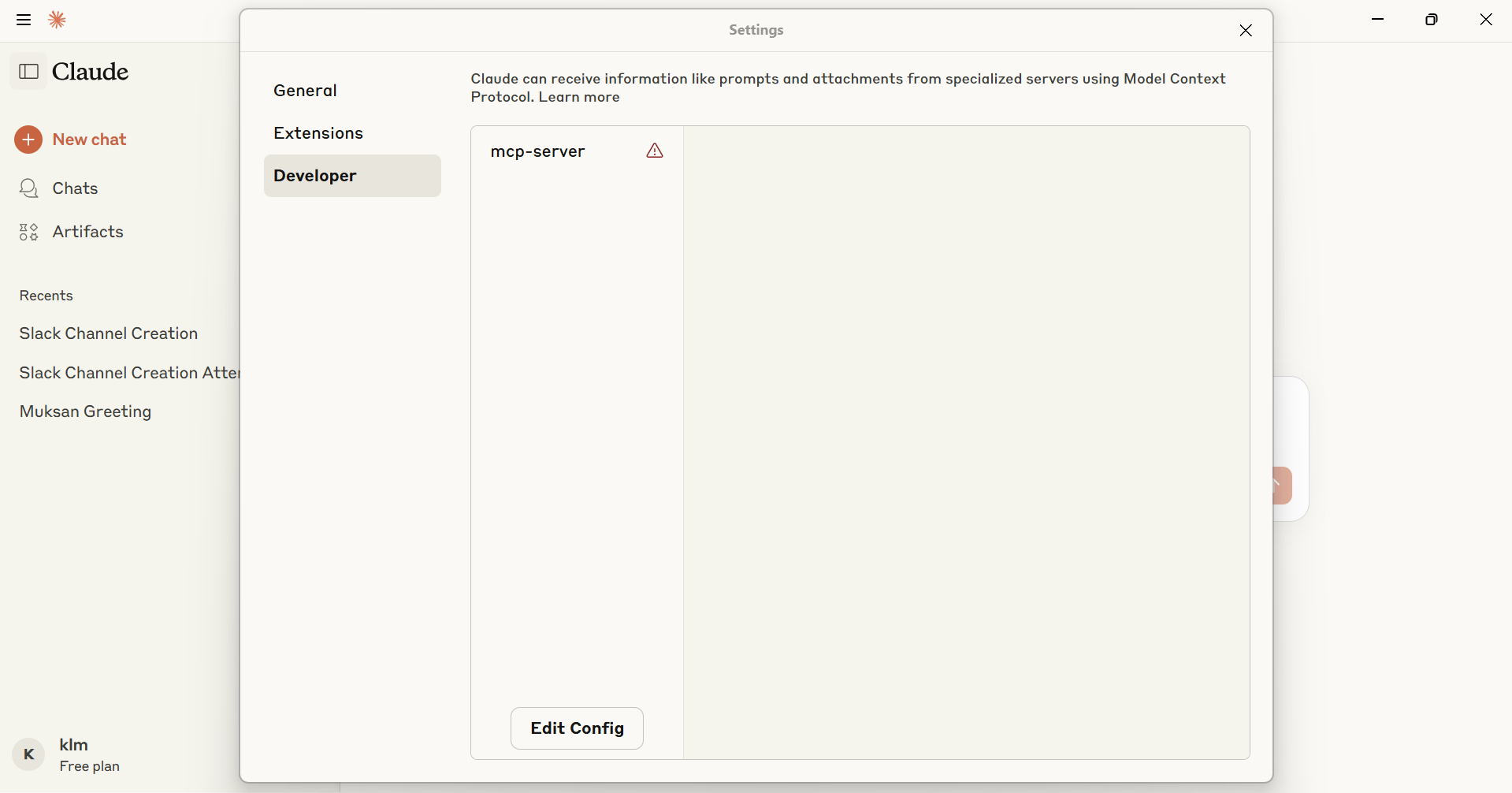This screenshot has height=793, width=1512.
Task: Close the Settings dialog with X
Action: 1246,30
